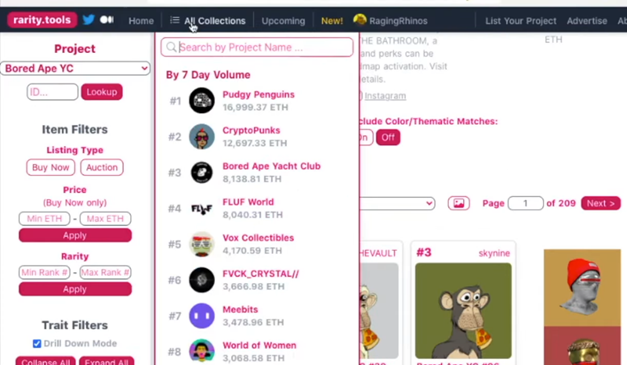Select Auction listing type
The width and height of the screenshot is (627, 365).
coord(102,167)
